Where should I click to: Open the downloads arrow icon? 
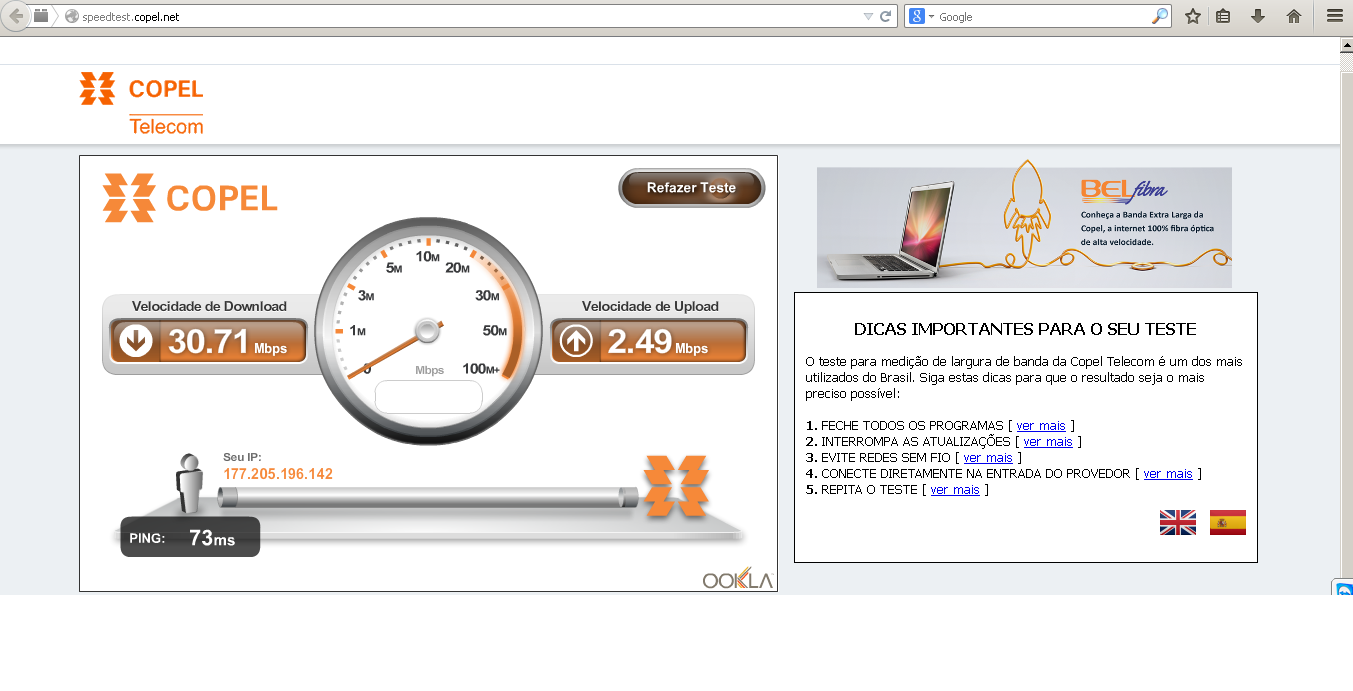[1258, 16]
